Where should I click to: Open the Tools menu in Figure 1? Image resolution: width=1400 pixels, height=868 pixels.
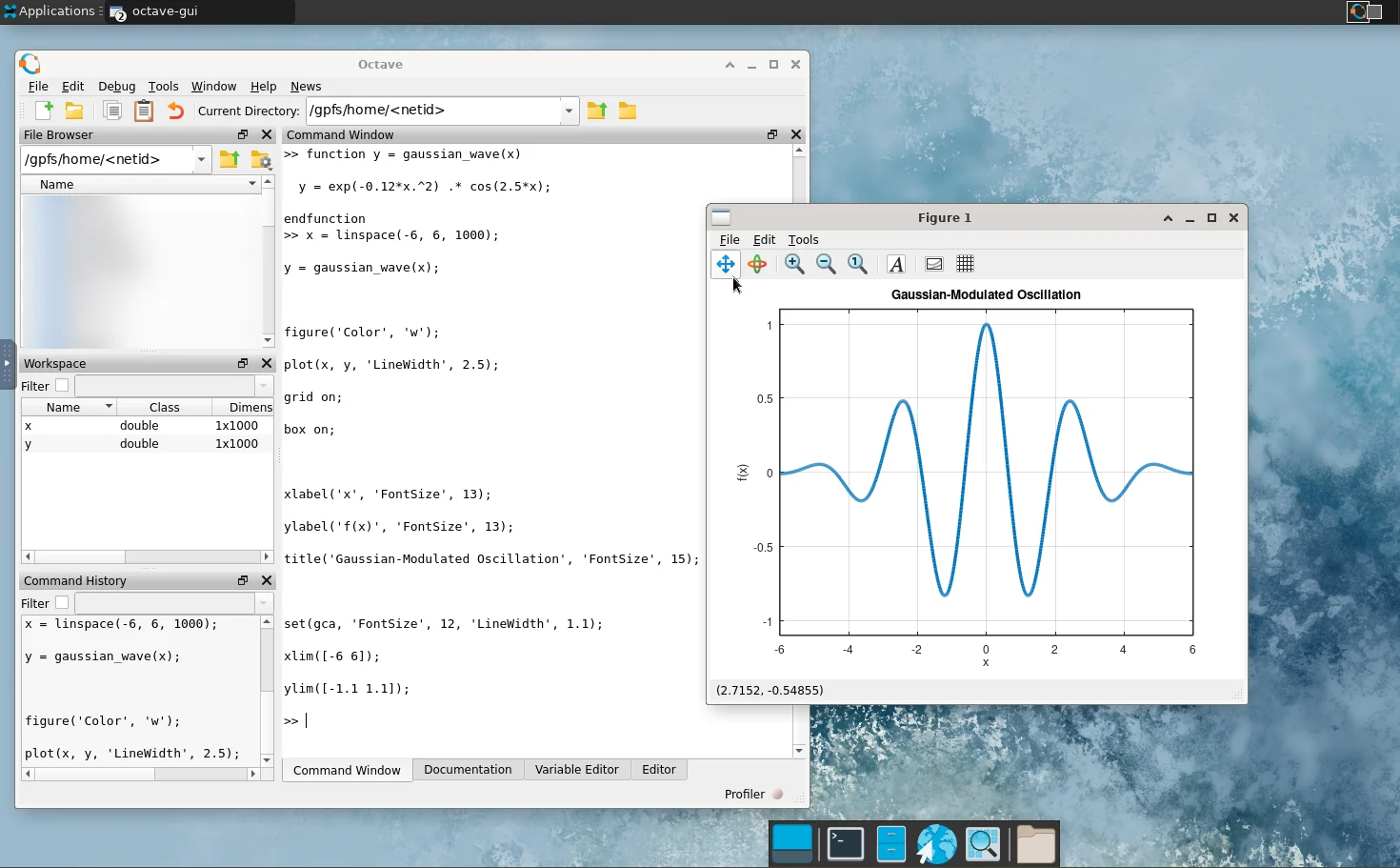tap(803, 240)
